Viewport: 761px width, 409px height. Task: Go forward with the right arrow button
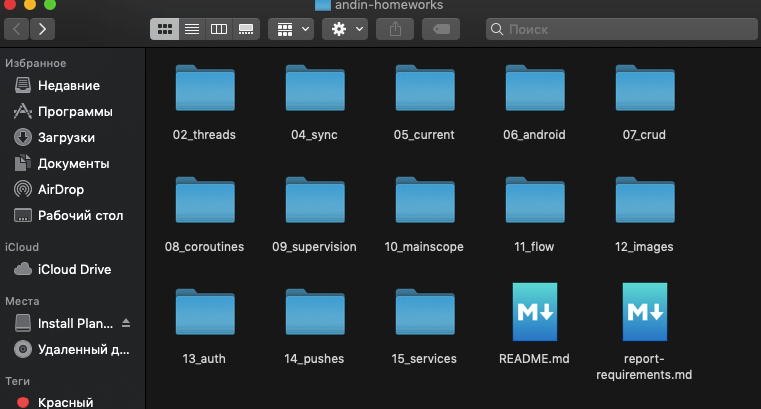(x=42, y=30)
